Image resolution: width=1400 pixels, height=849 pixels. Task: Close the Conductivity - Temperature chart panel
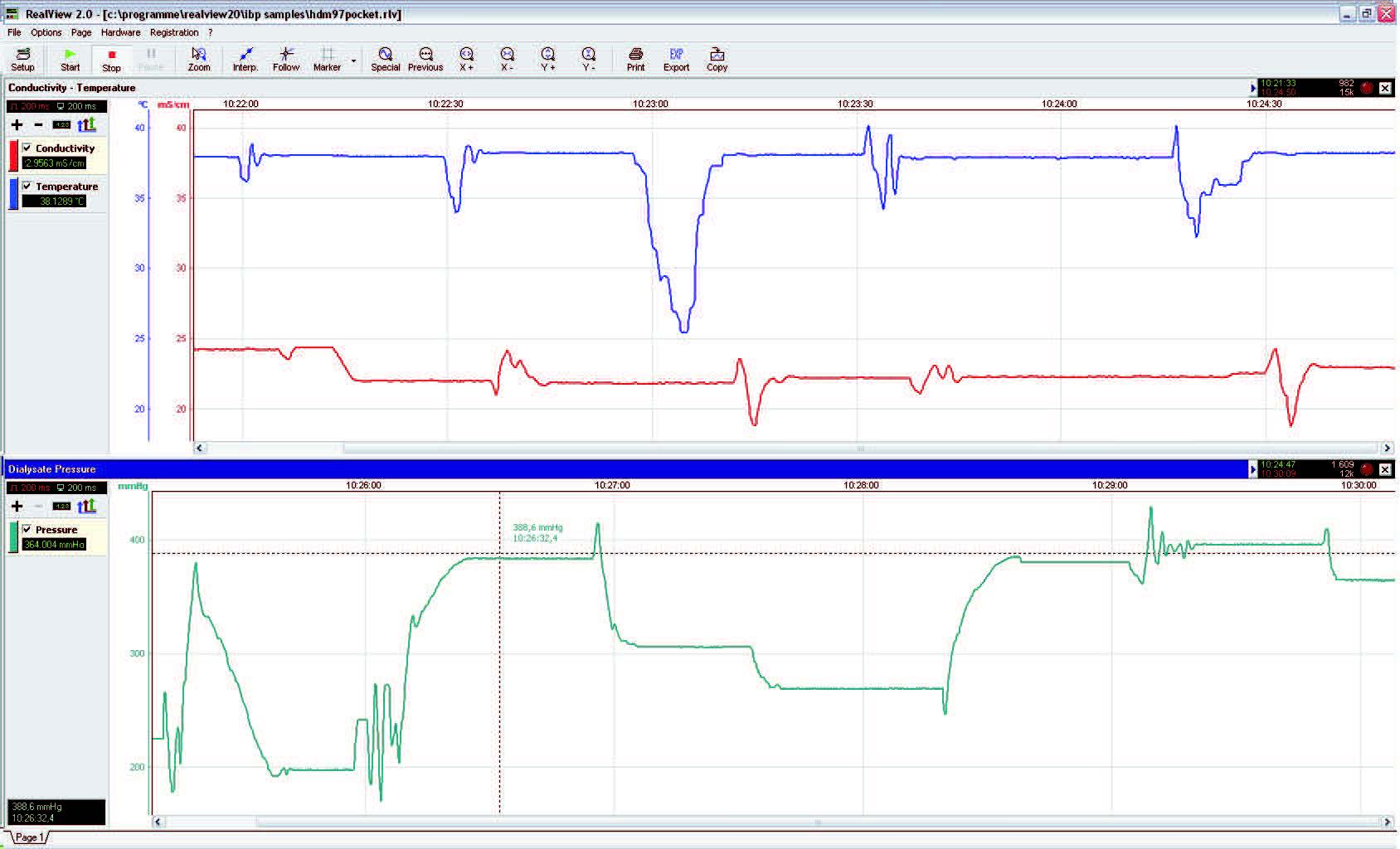tap(1385, 88)
